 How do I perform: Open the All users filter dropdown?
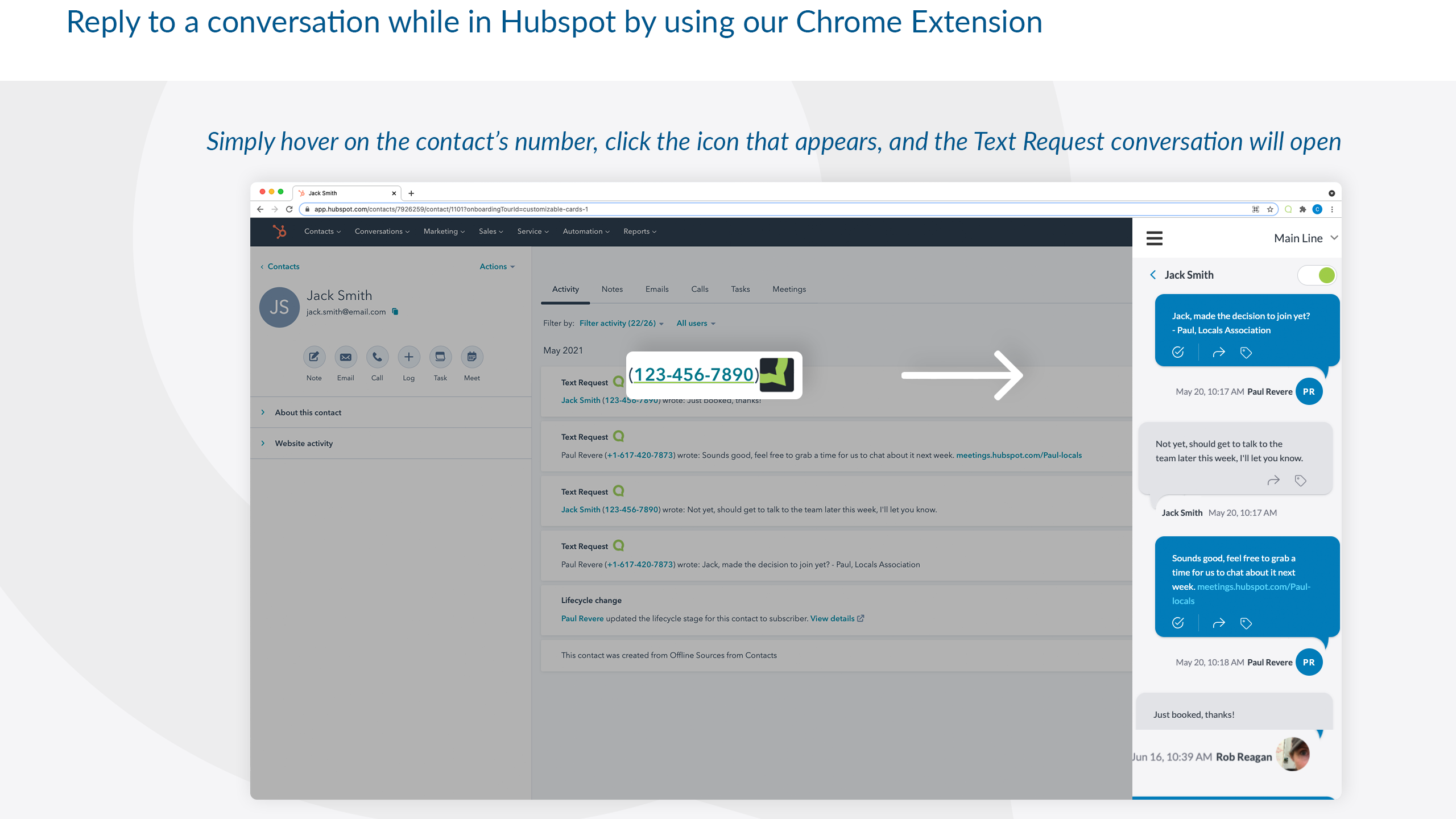click(695, 322)
